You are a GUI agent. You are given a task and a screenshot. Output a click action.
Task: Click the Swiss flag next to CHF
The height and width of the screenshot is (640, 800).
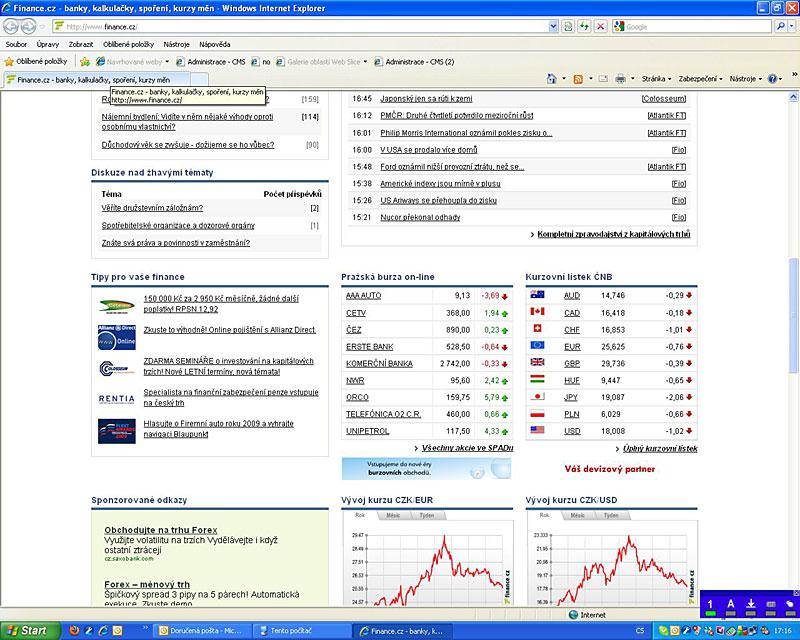537,329
